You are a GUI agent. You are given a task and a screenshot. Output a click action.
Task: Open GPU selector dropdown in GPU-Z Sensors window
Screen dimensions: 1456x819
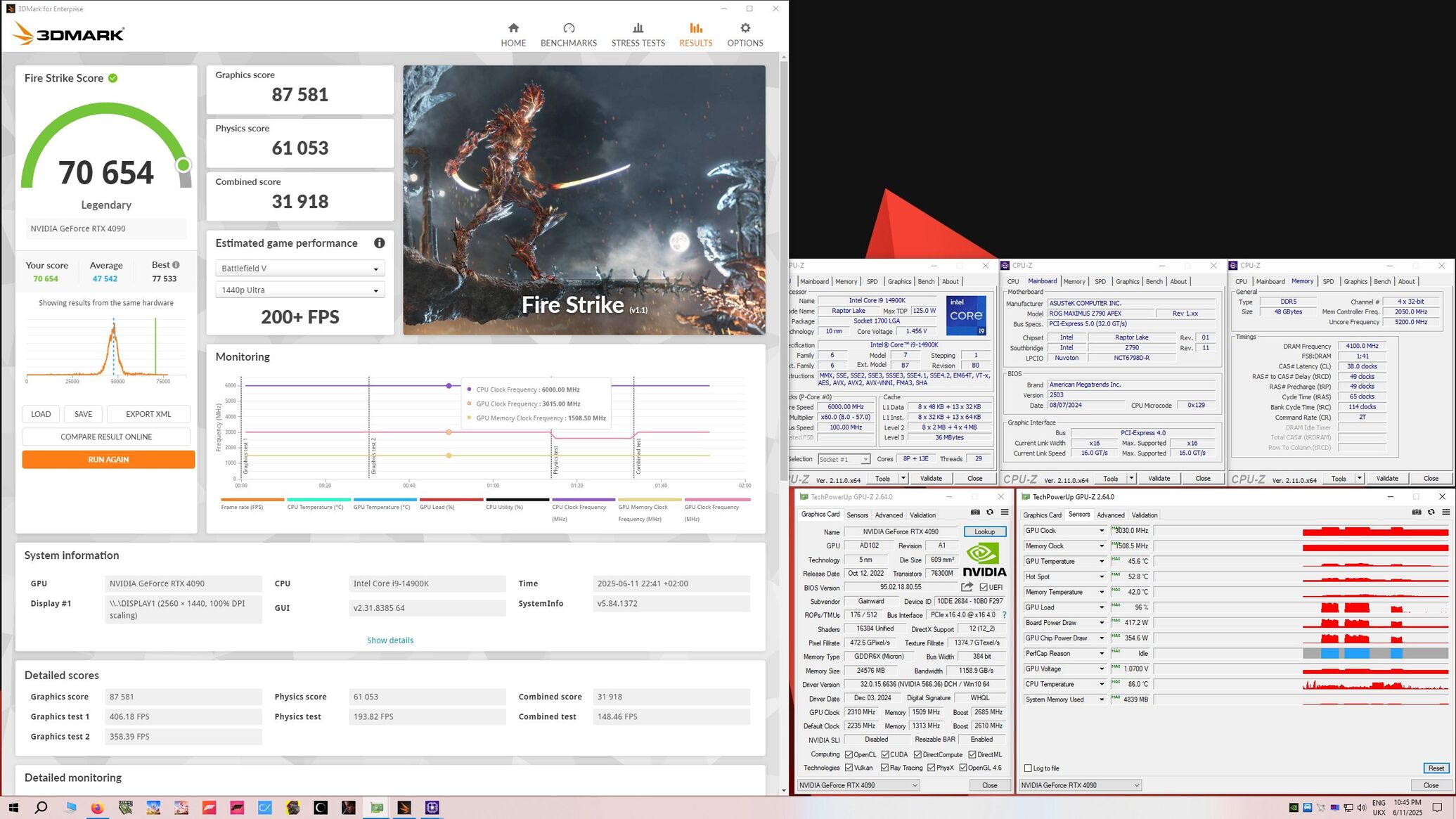point(1080,785)
